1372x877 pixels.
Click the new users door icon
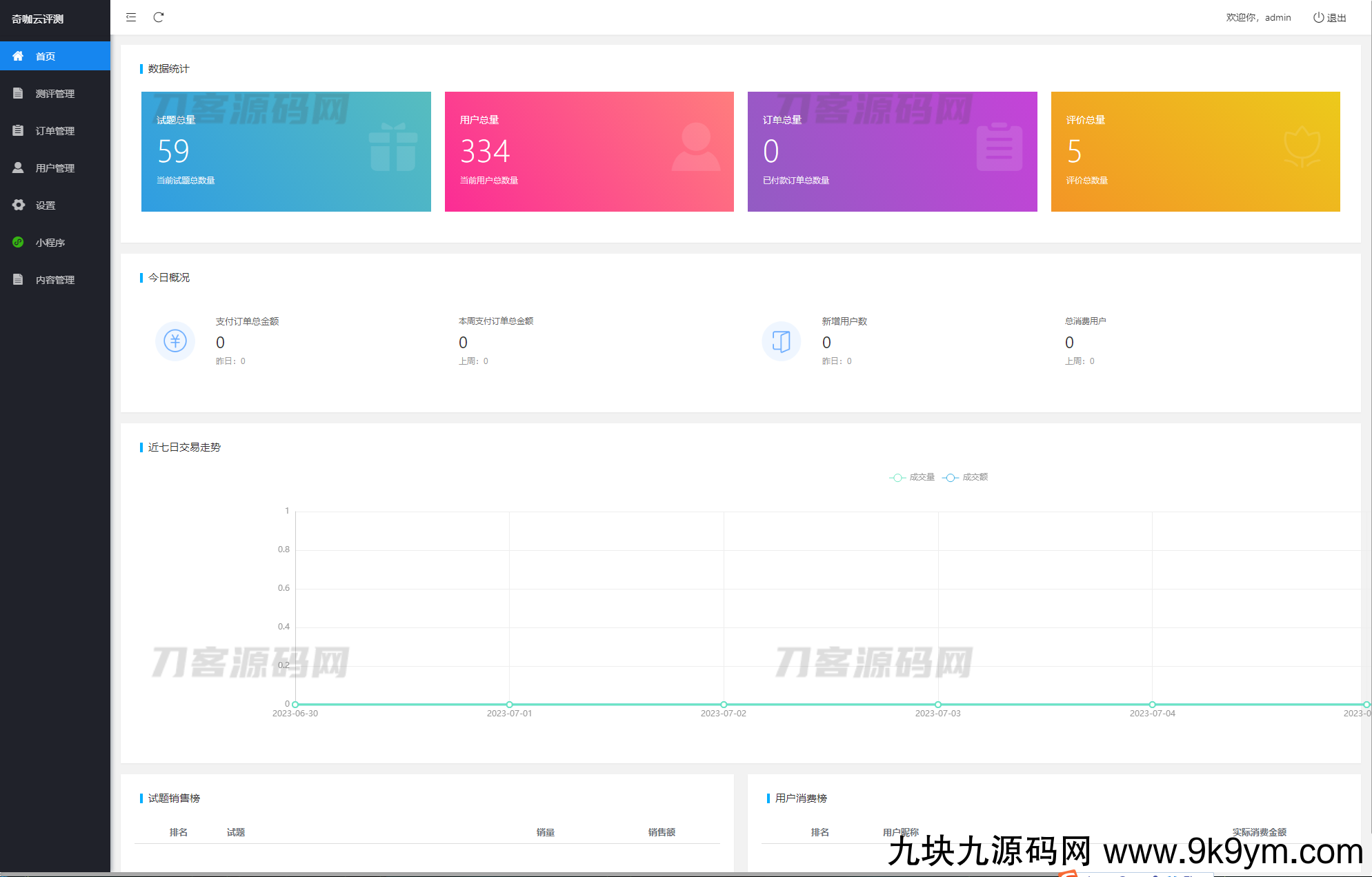tap(781, 341)
